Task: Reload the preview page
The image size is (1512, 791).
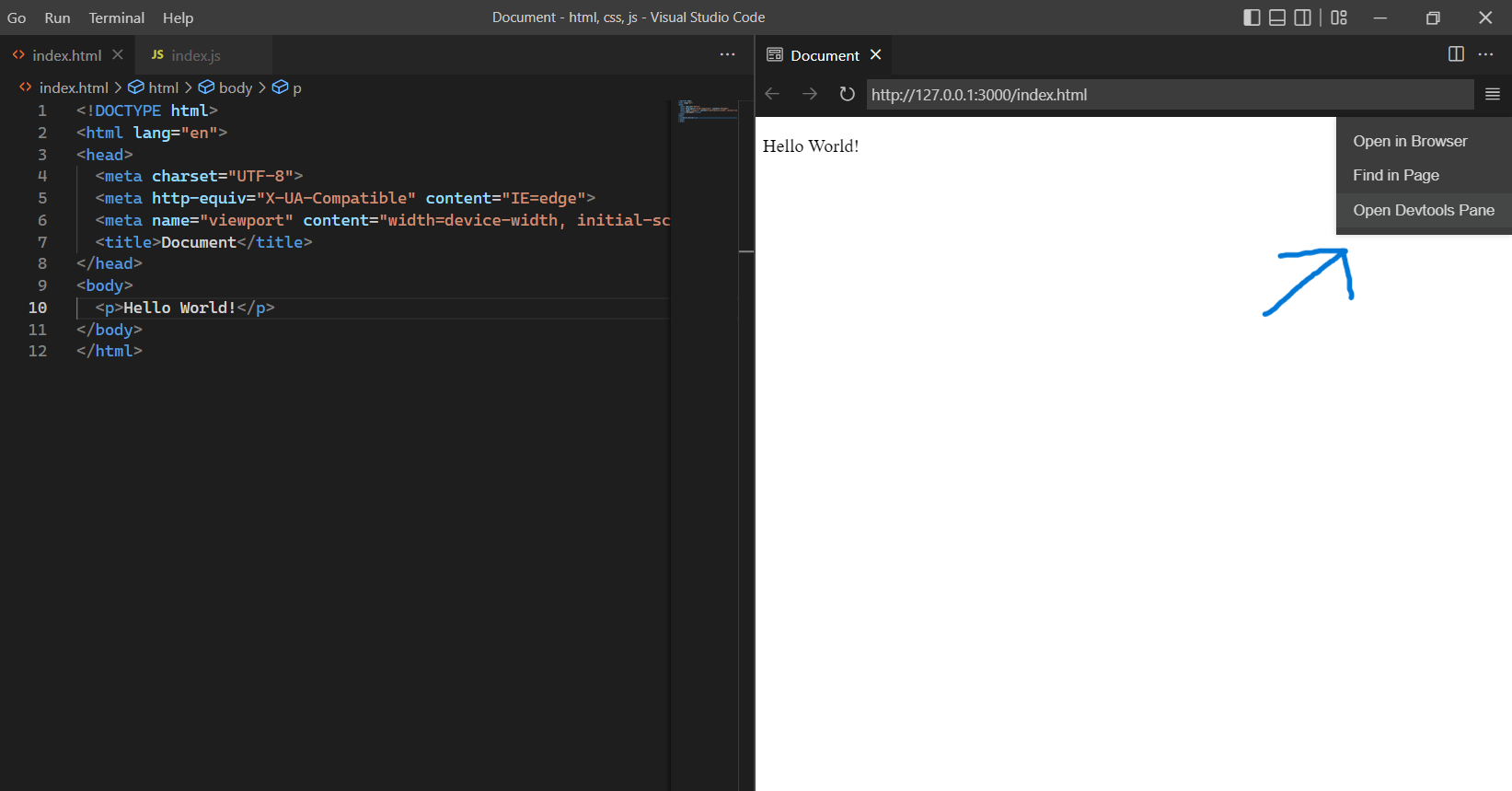Action: click(x=847, y=94)
